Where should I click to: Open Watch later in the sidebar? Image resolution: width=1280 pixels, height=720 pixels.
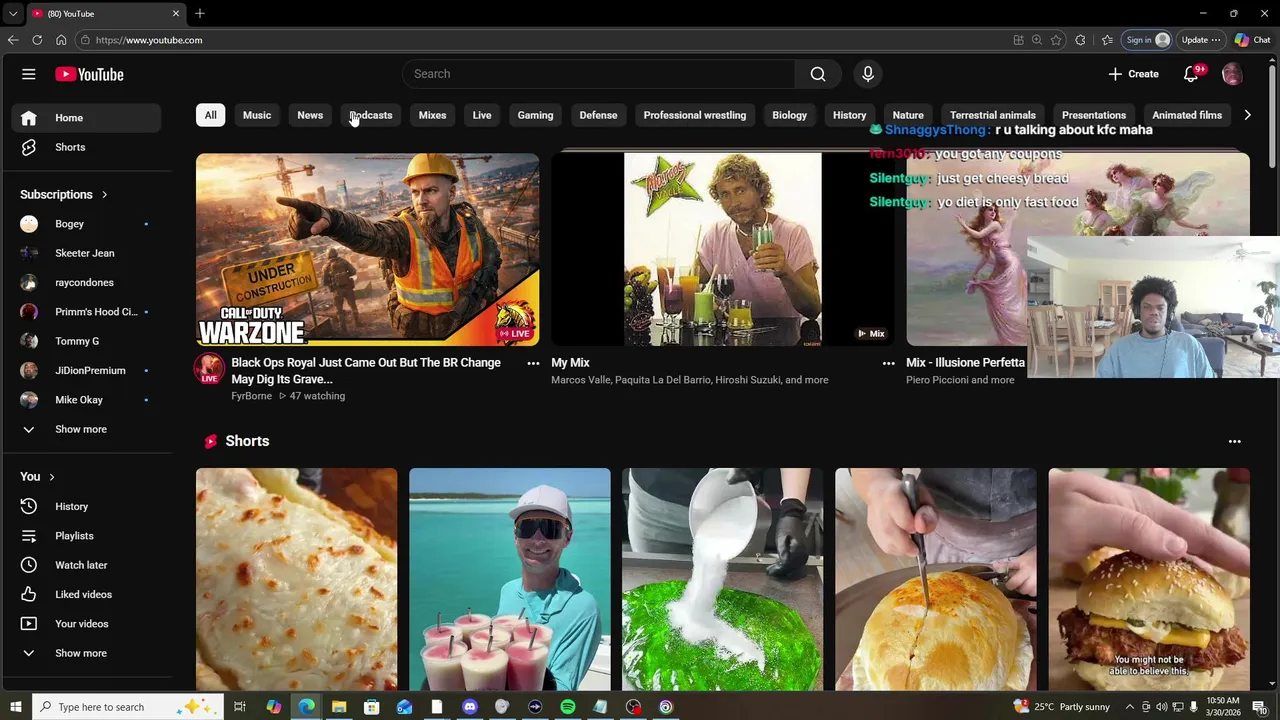coord(86,565)
